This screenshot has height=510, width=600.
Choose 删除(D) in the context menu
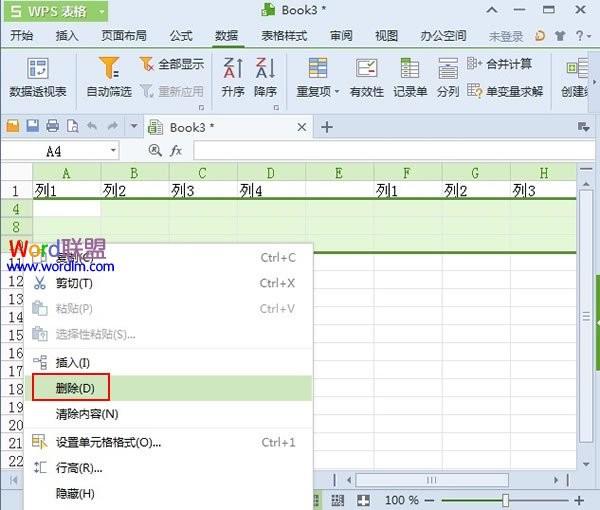click(x=168, y=388)
